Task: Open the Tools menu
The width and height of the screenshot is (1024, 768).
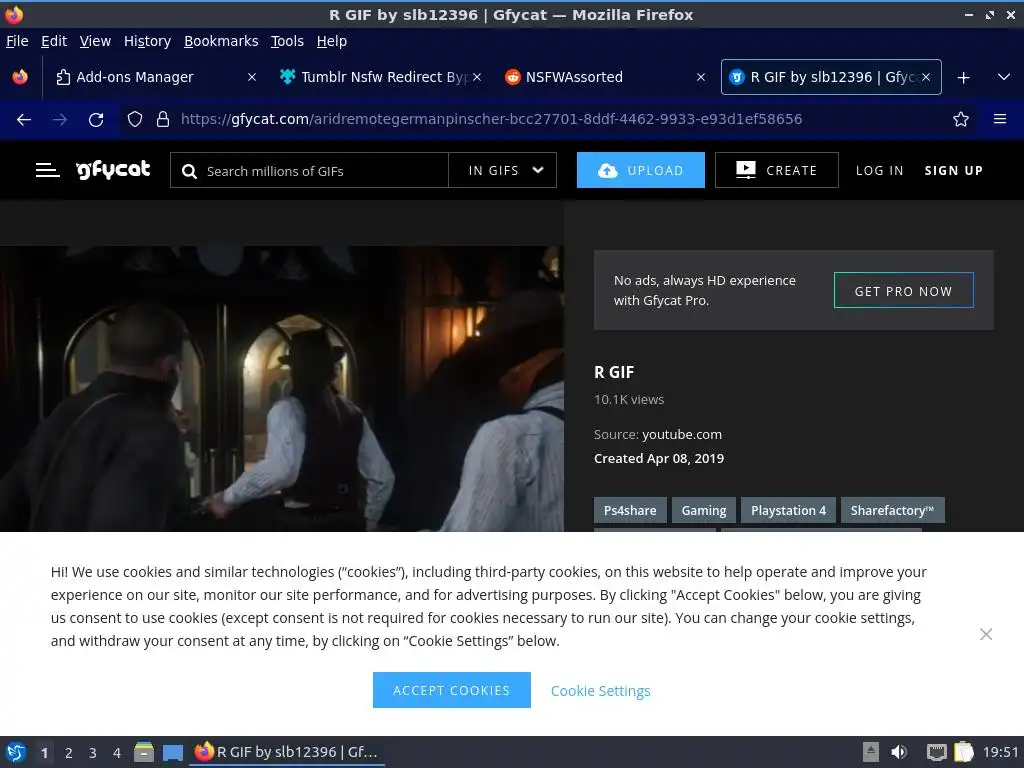Action: [287, 41]
